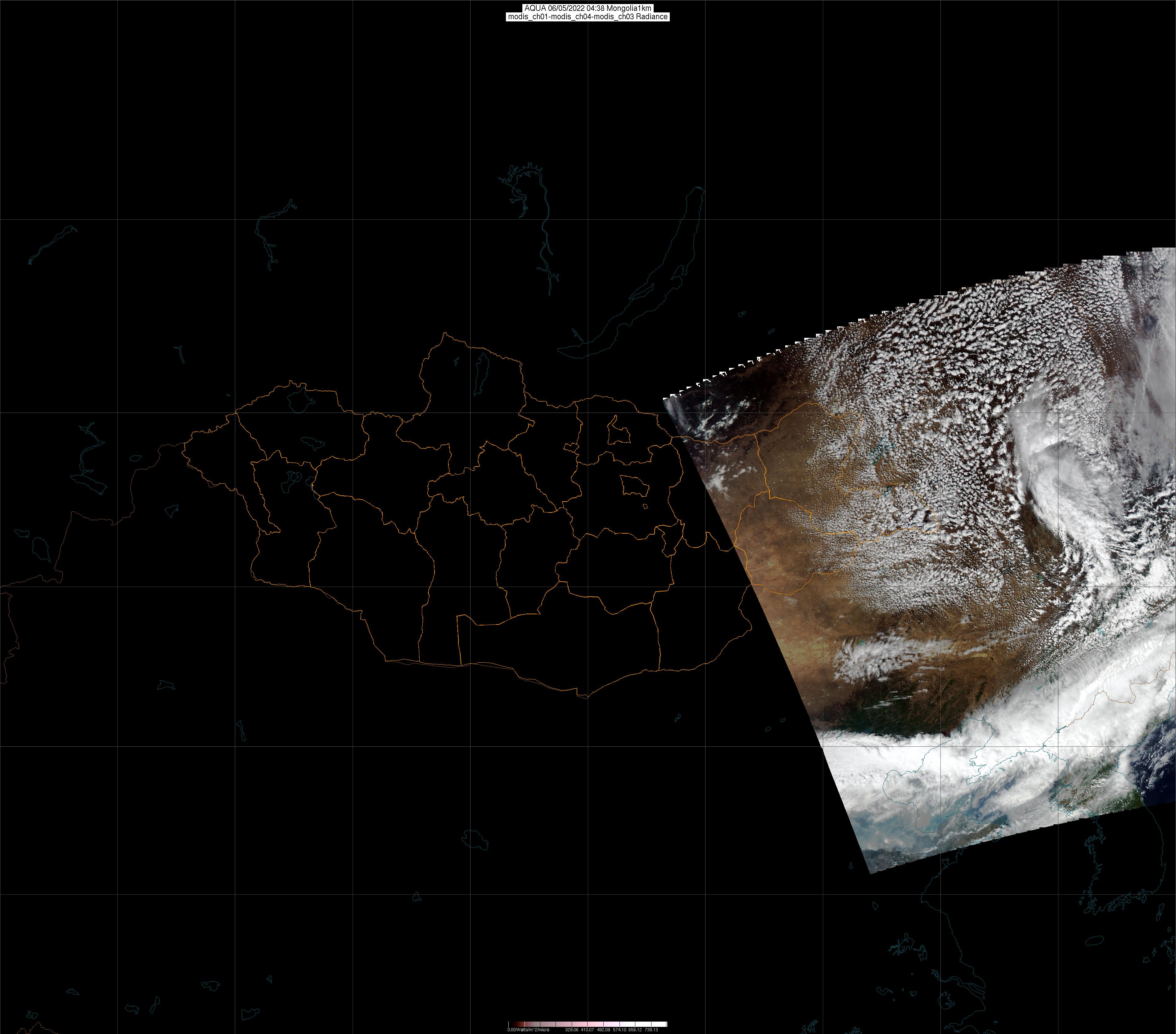This screenshot has height=1034, width=1176.
Task: Click the 656.12 value on the color scale
Action: 635,1029
